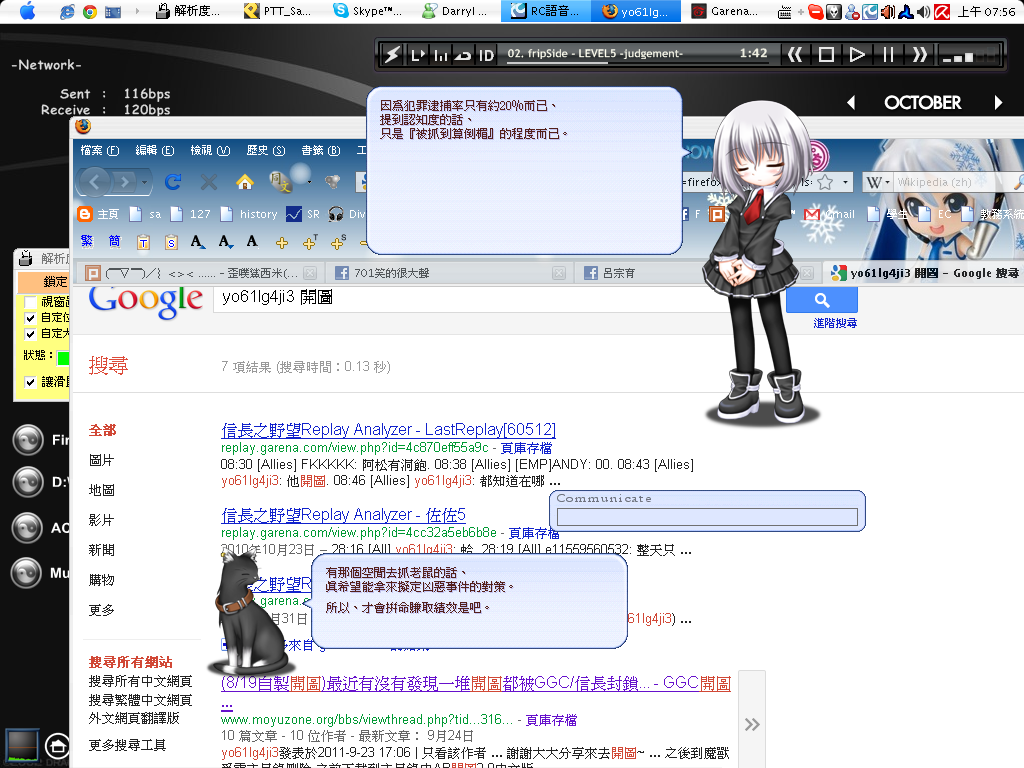Filter results by 新聞 news

click(101, 550)
